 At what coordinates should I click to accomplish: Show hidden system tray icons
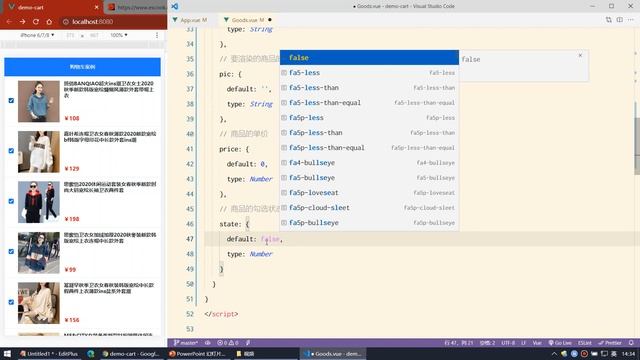[x=554, y=353]
